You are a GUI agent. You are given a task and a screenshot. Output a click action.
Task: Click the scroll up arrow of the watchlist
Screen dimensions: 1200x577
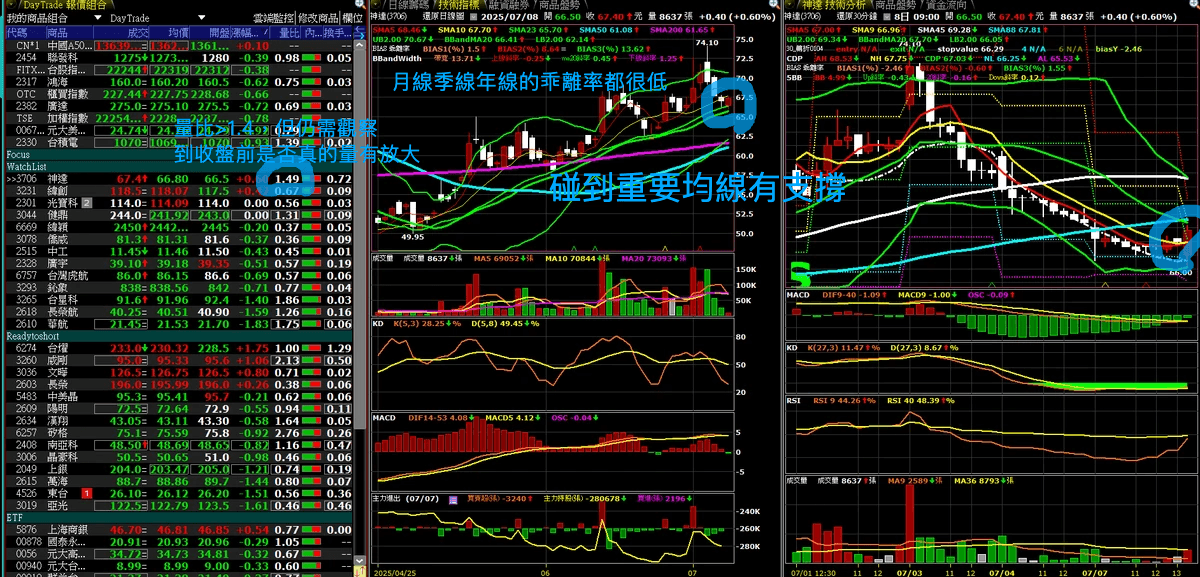click(x=360, y=46)
